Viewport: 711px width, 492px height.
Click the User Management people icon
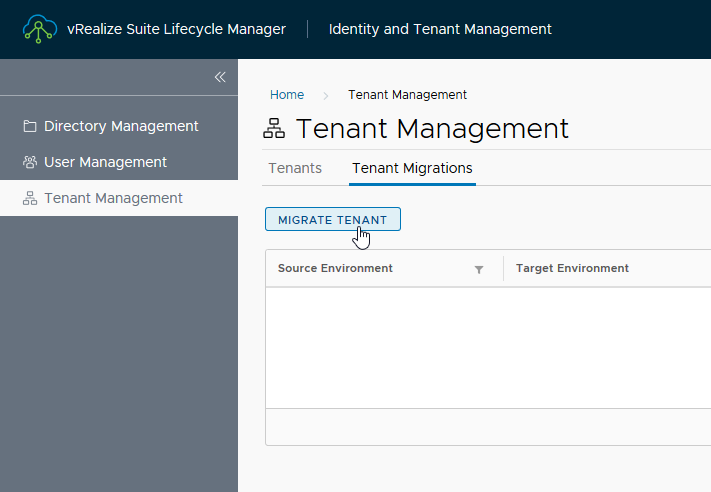pyautogui.click(x=30, y=162)
